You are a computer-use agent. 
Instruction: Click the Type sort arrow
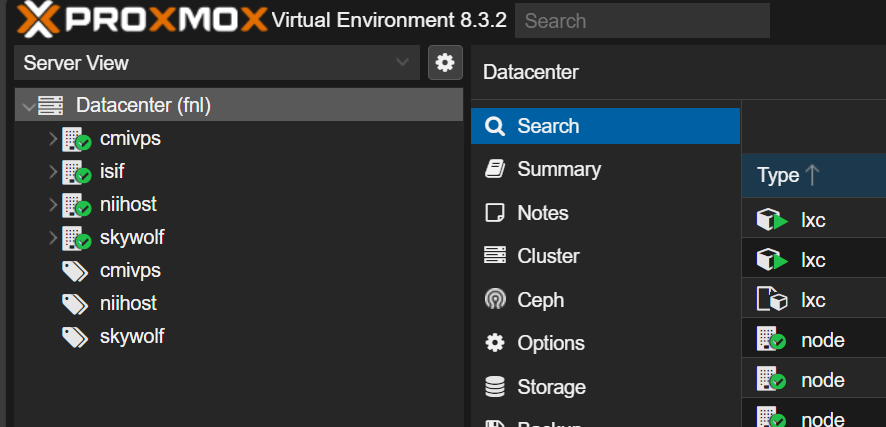[812, 175]
